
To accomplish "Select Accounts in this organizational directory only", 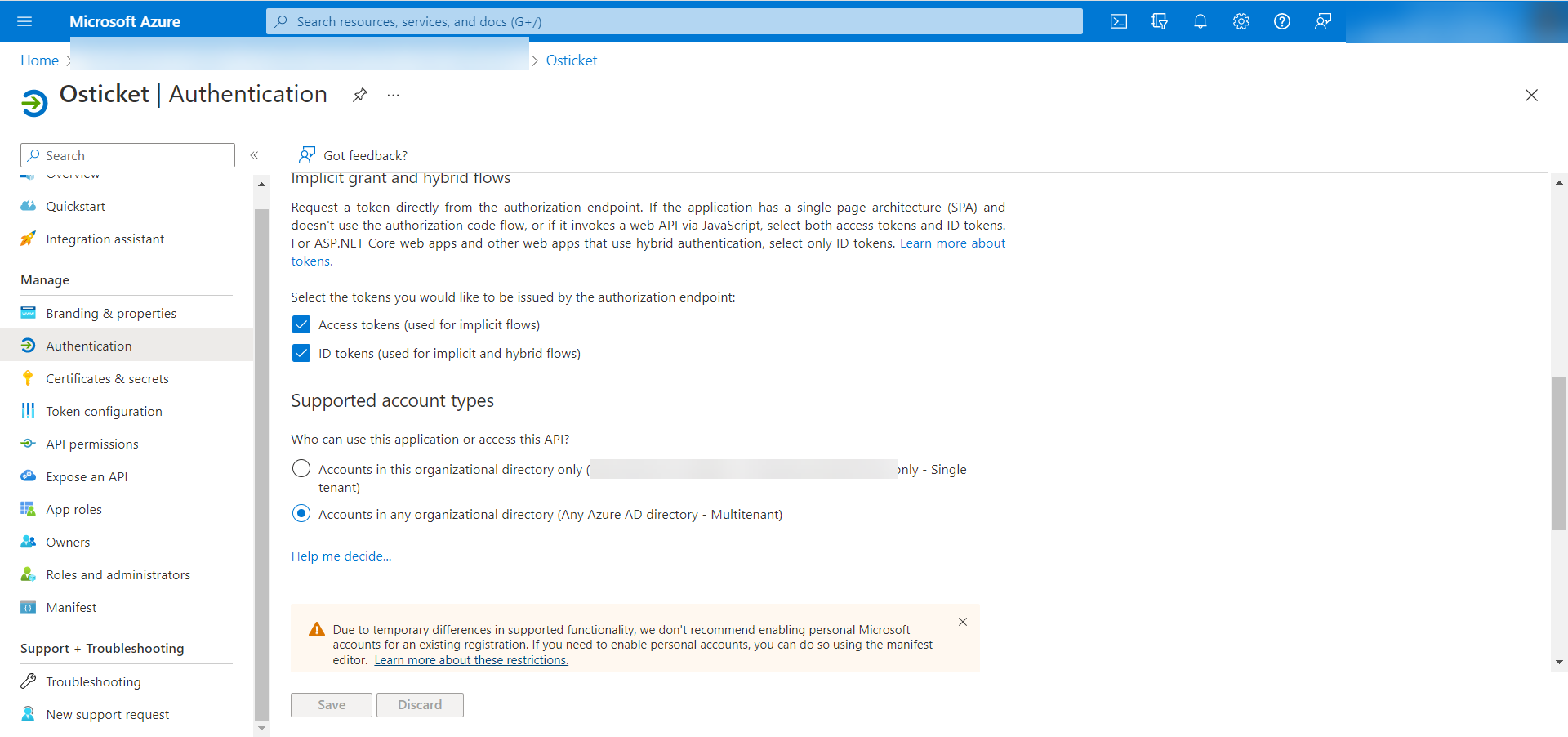I will (x=301, y=468).
